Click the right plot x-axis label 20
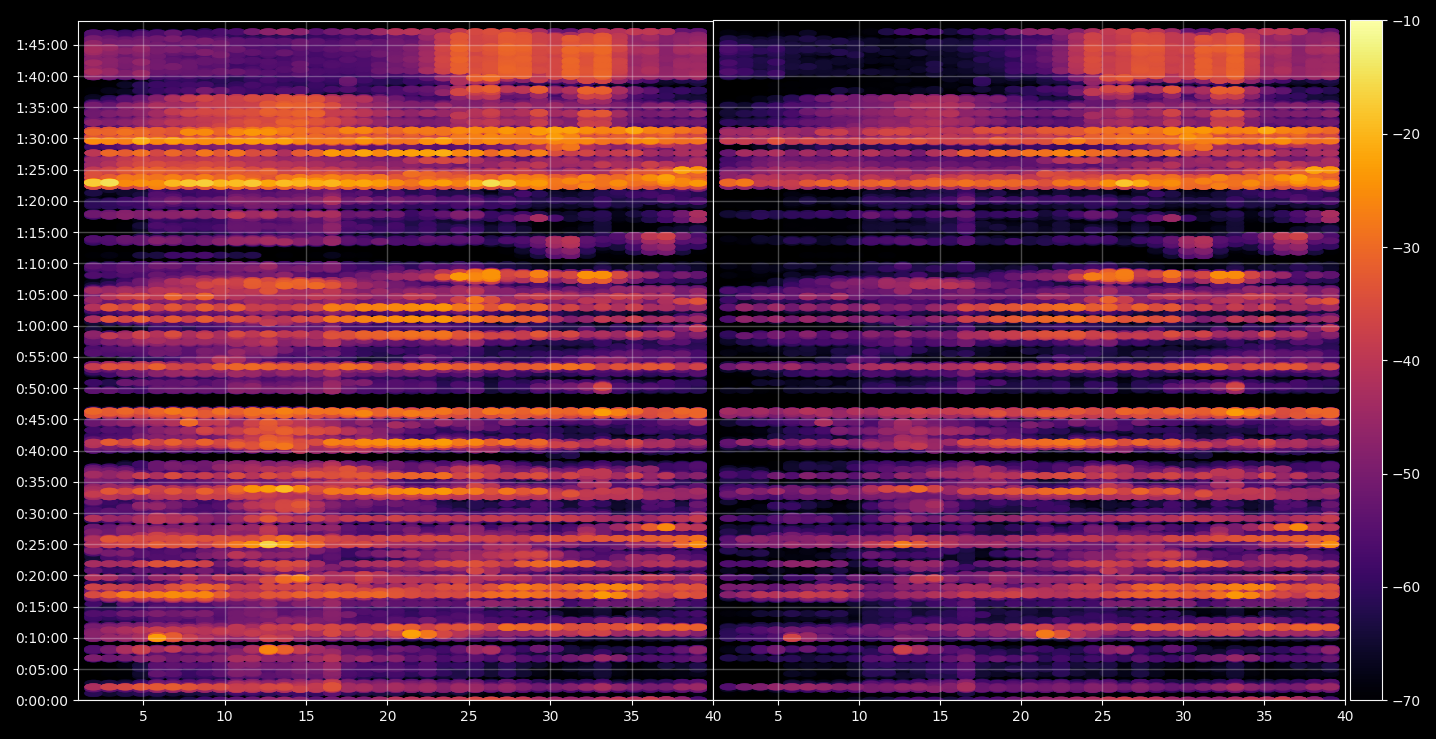Viewport: 1436px width, 739px height. 1021,717
